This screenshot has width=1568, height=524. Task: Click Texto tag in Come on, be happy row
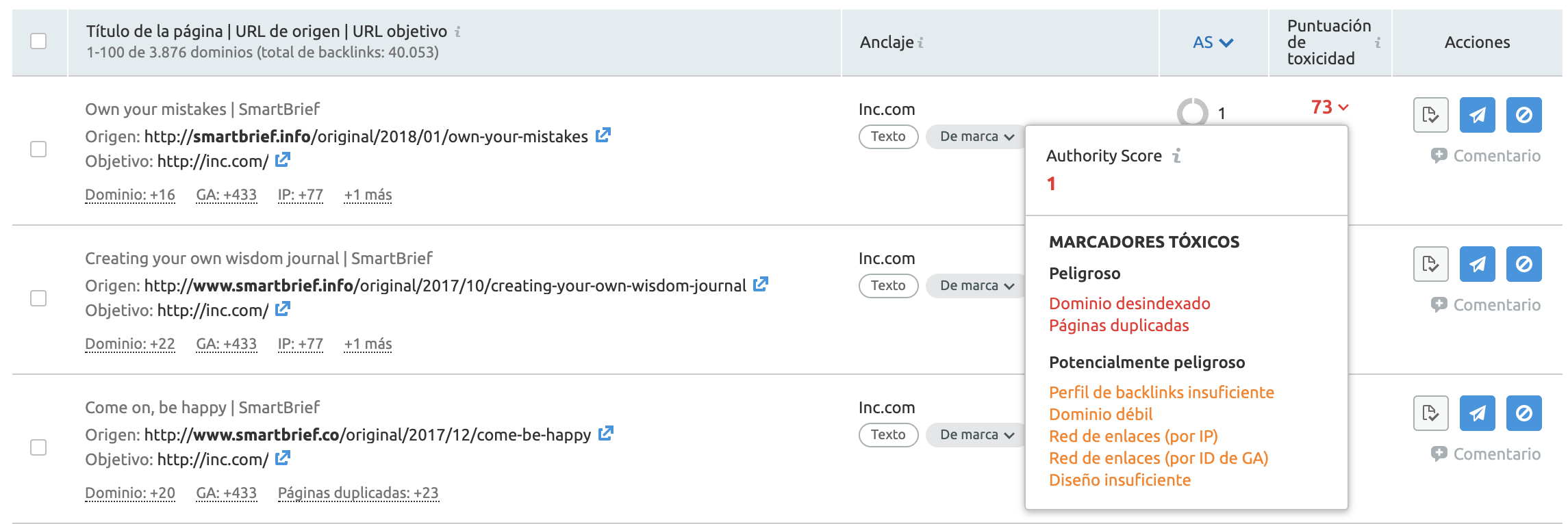[888, 434]
